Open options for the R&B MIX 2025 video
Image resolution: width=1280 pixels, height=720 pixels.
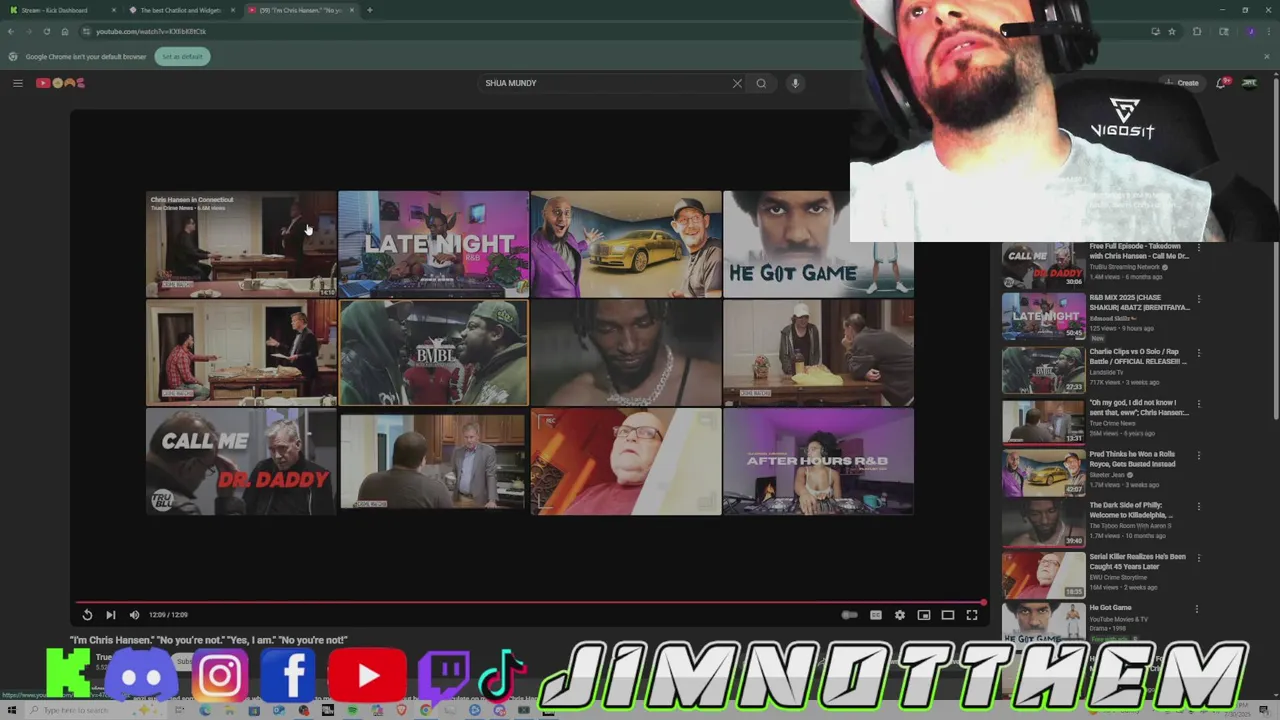pos(1198,298)
